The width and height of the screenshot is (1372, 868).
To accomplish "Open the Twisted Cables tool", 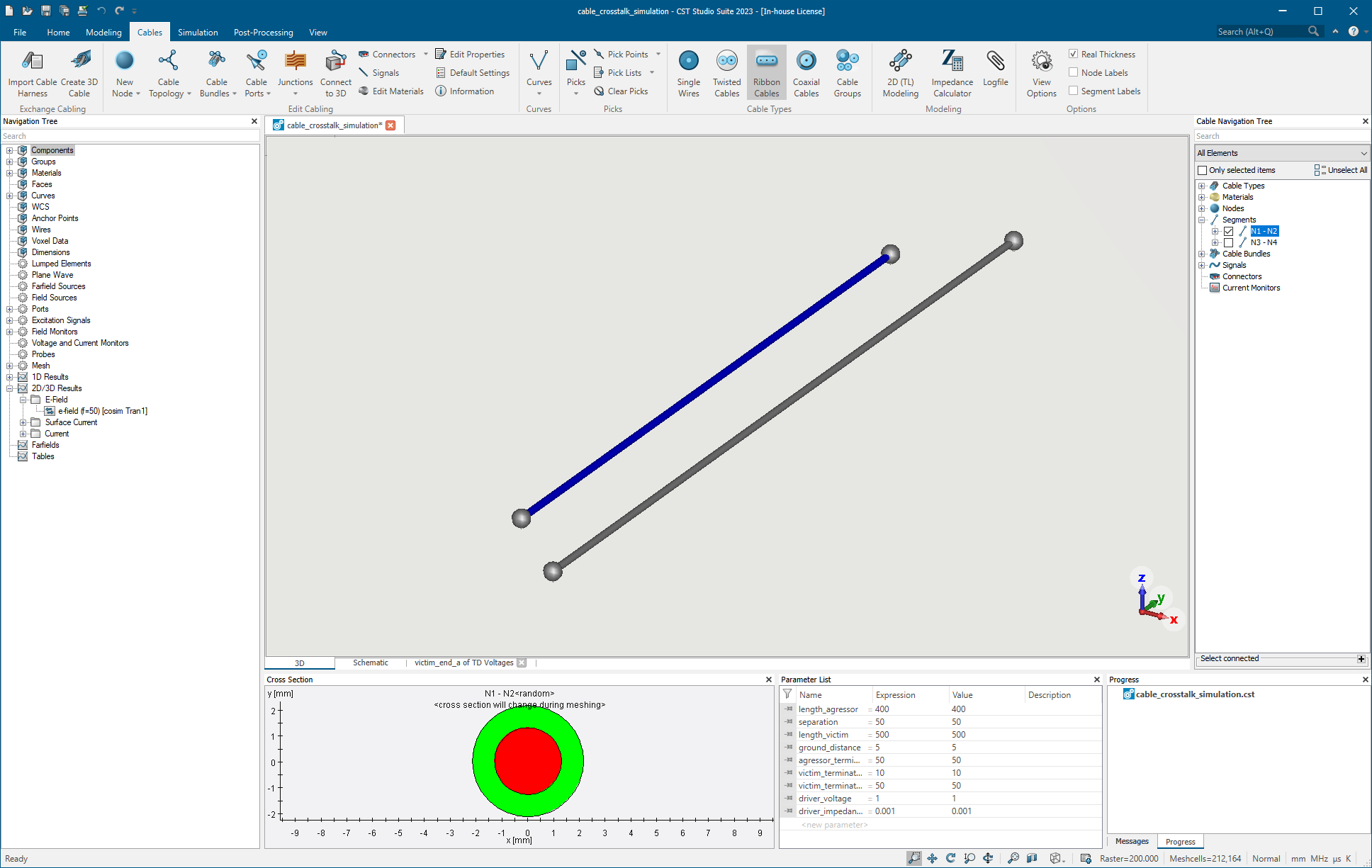I will 726,72.
